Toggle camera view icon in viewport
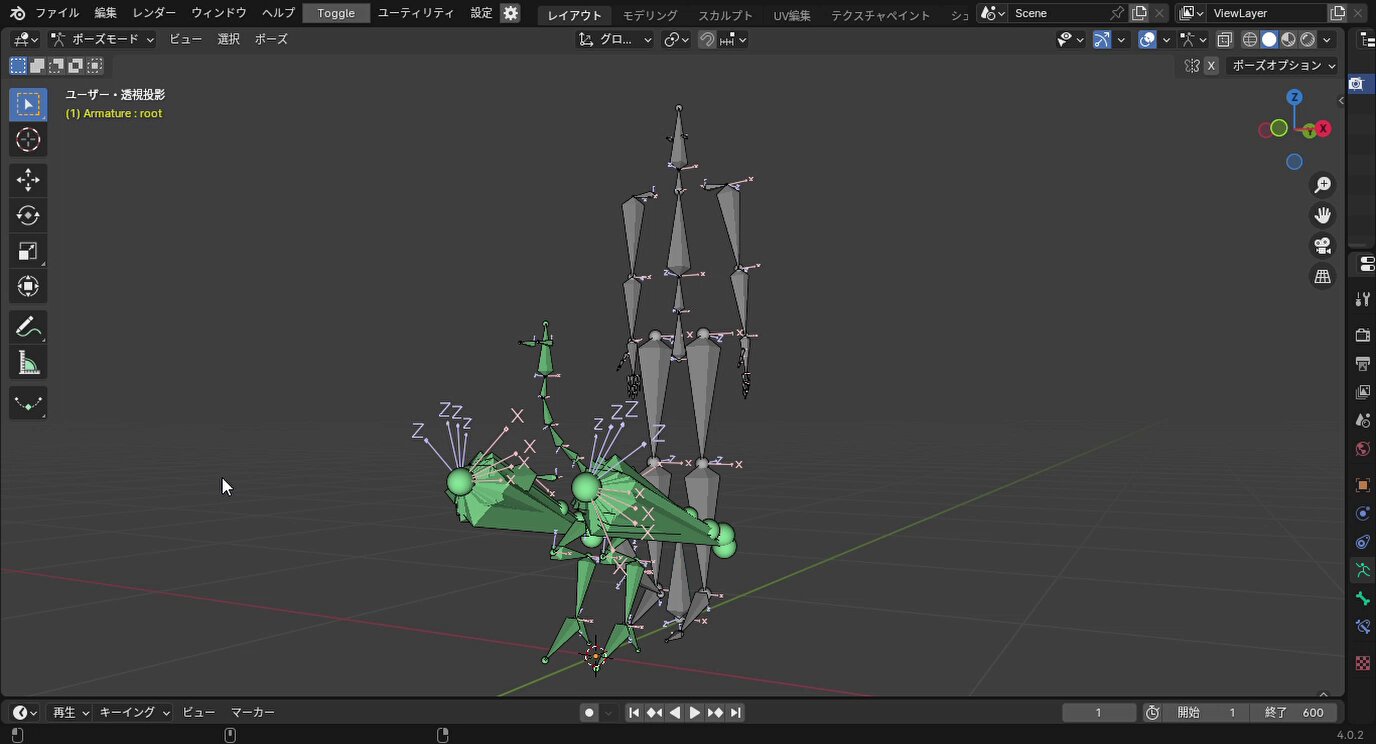Screen dimensions: 1376x744 pos(1322,246)
